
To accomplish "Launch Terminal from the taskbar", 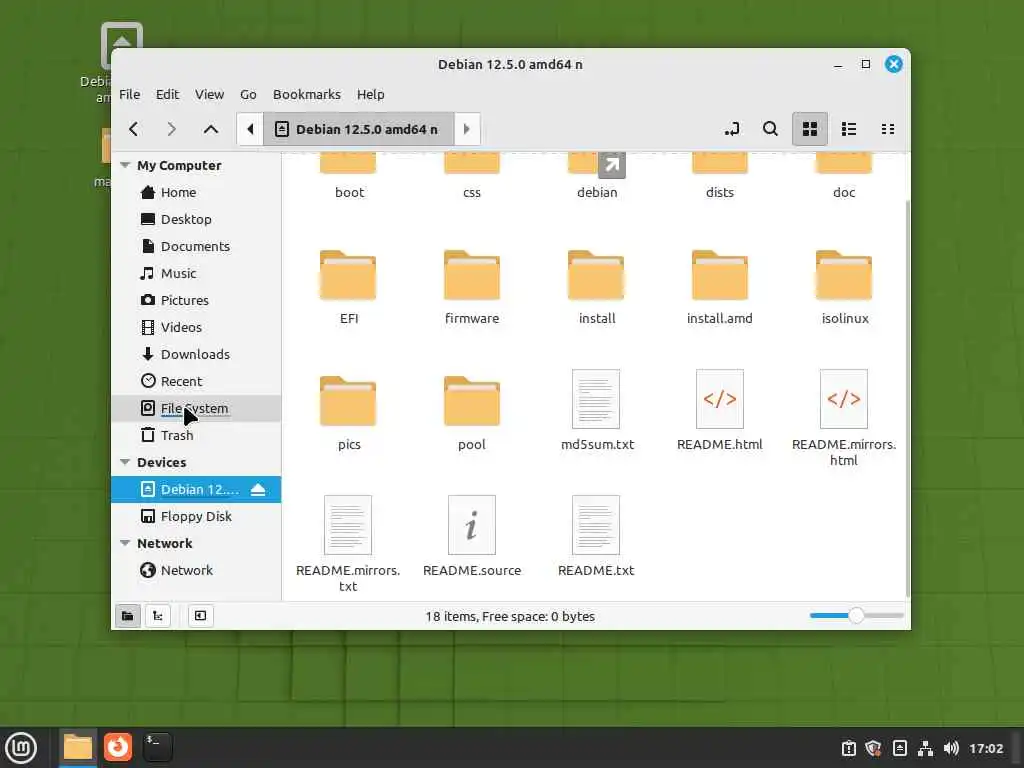I will pyautogui.click(x=158, y=747).
